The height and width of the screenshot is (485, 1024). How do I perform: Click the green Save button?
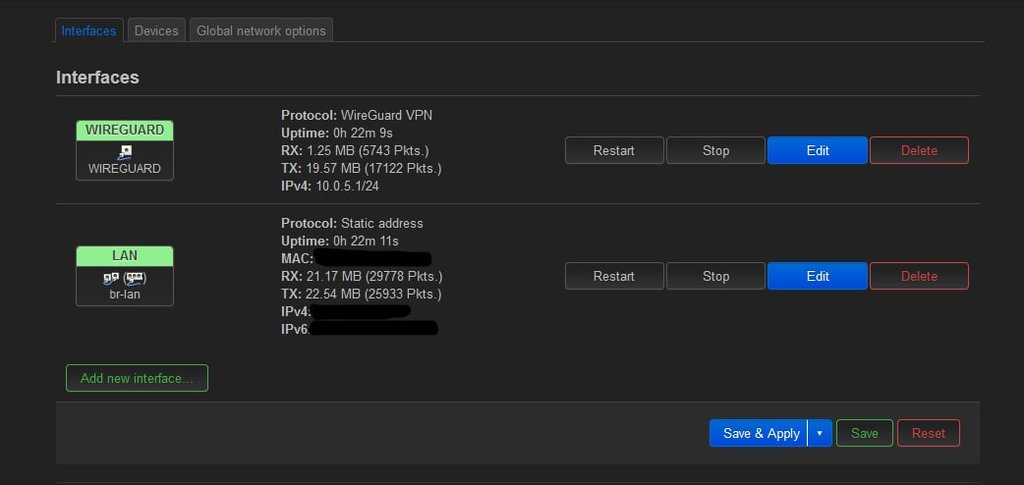864,433
